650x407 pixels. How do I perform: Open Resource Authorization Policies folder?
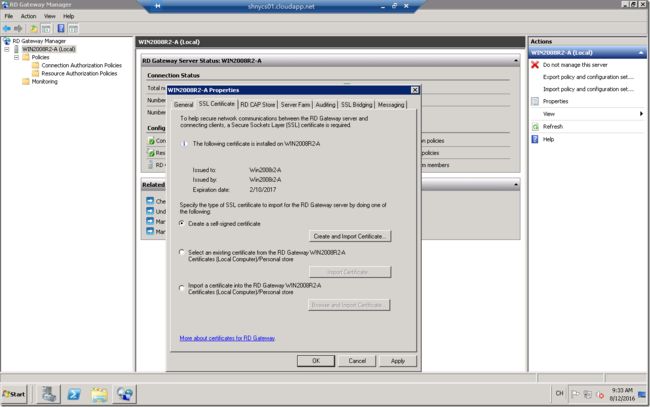pyautogui.click(x=79, y=73)
